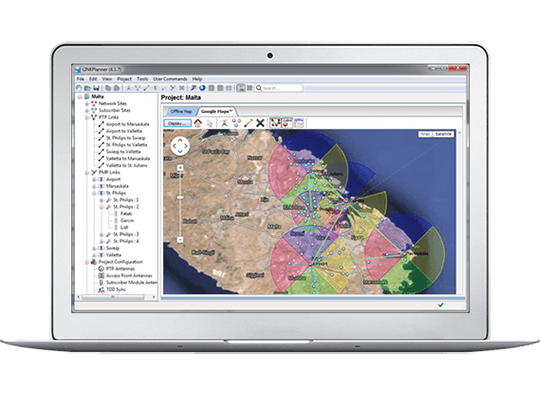Click the network site tower icon in map toolbar
This screenshot has height=409, width=540.
point(224,123)
